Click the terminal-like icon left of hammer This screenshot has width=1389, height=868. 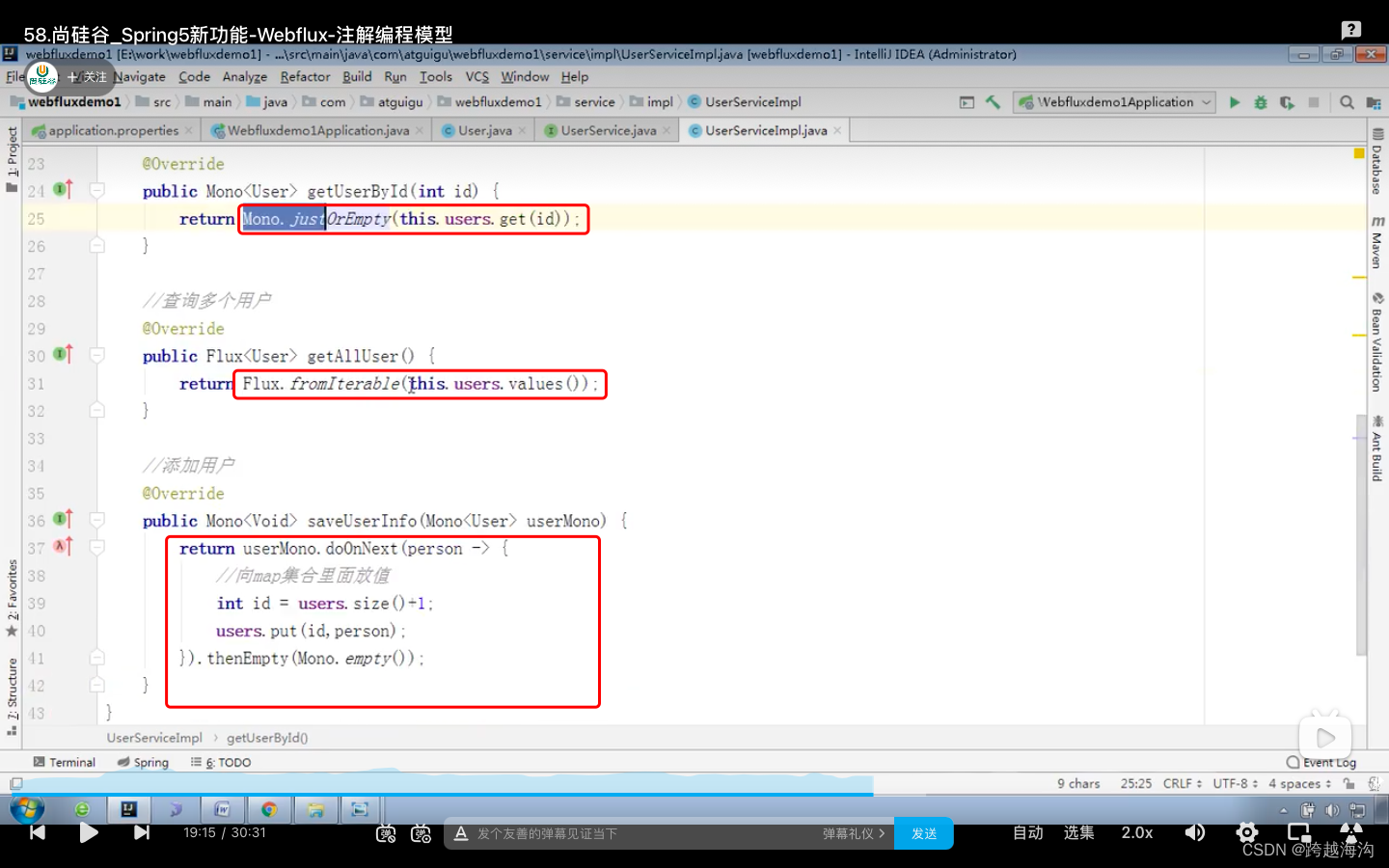coord(967,102)
